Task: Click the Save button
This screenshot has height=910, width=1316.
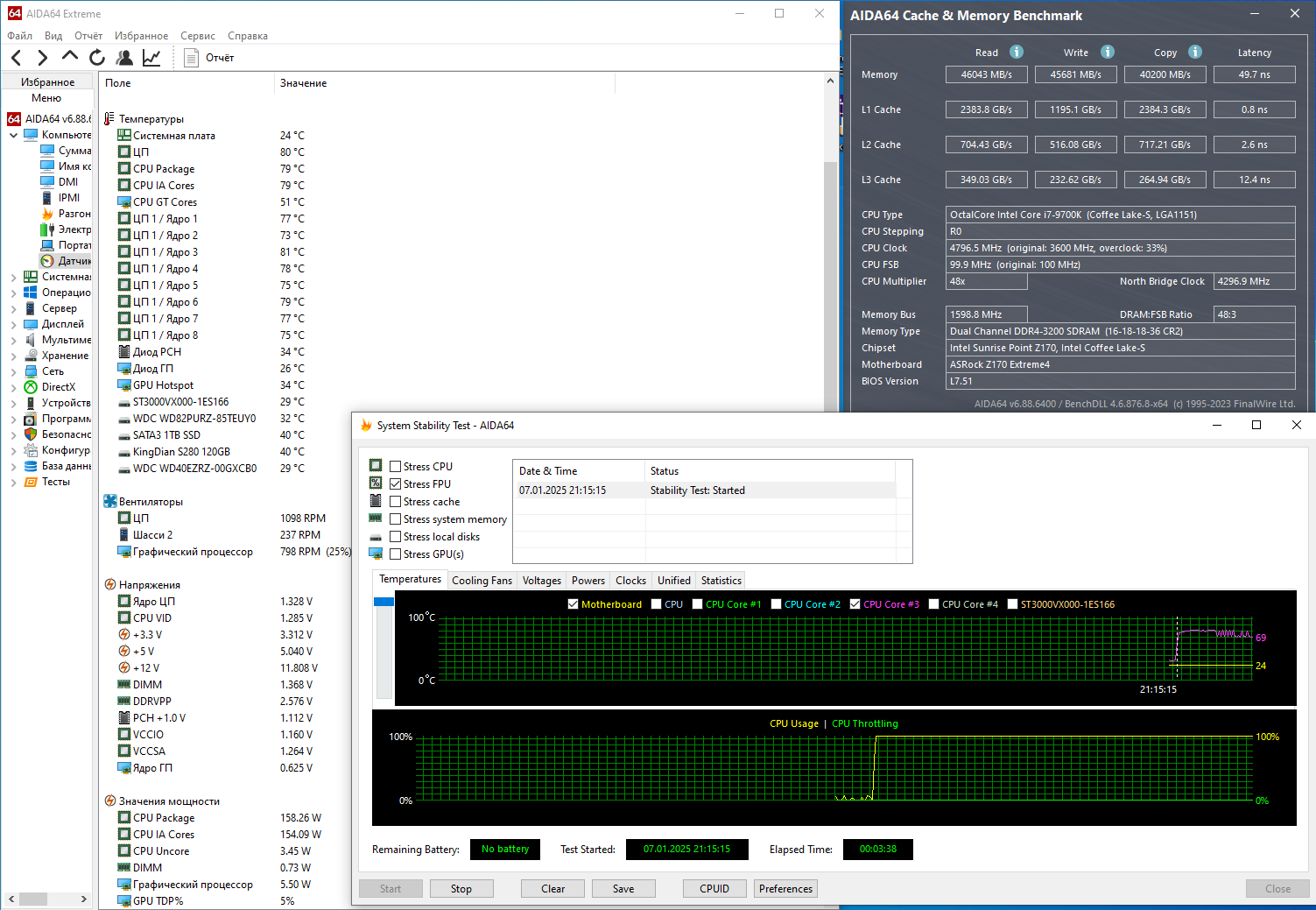Action: [x=623, y=889]
